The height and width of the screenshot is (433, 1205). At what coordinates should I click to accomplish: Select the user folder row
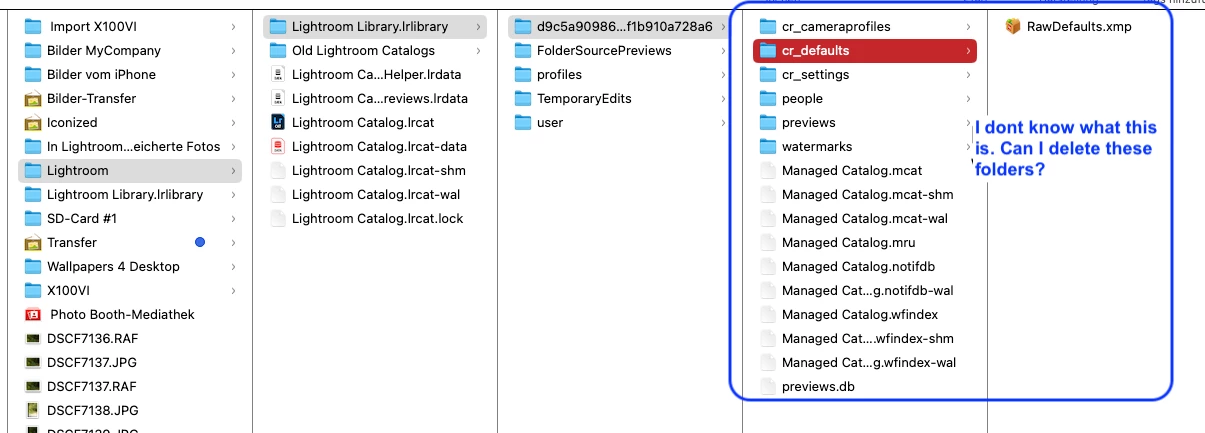point(620,122)
